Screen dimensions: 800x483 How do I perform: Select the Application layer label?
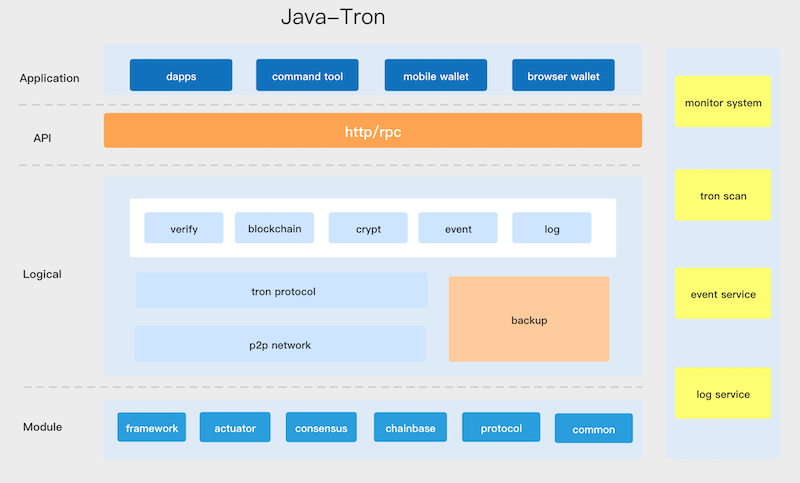coord(49,78)
